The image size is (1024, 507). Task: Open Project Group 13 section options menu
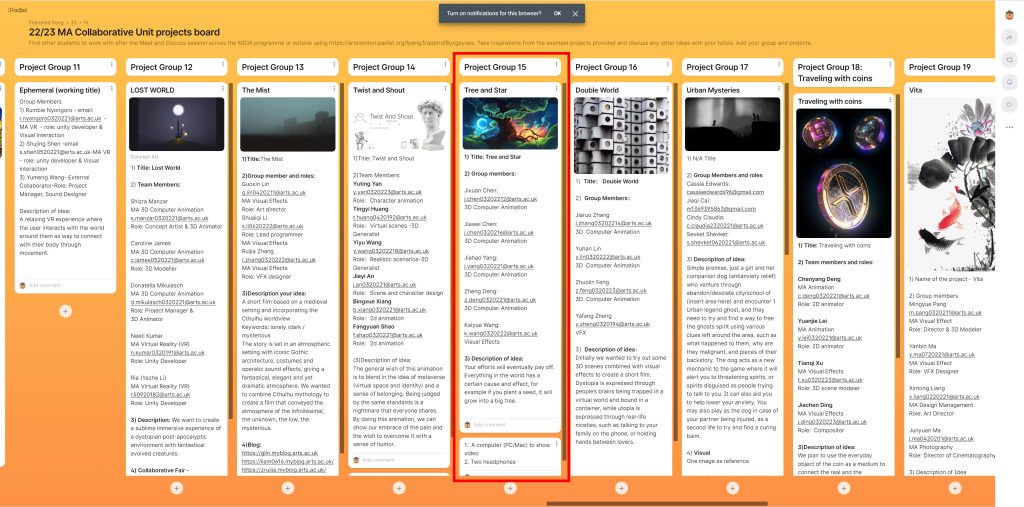[x=334, y=65]
